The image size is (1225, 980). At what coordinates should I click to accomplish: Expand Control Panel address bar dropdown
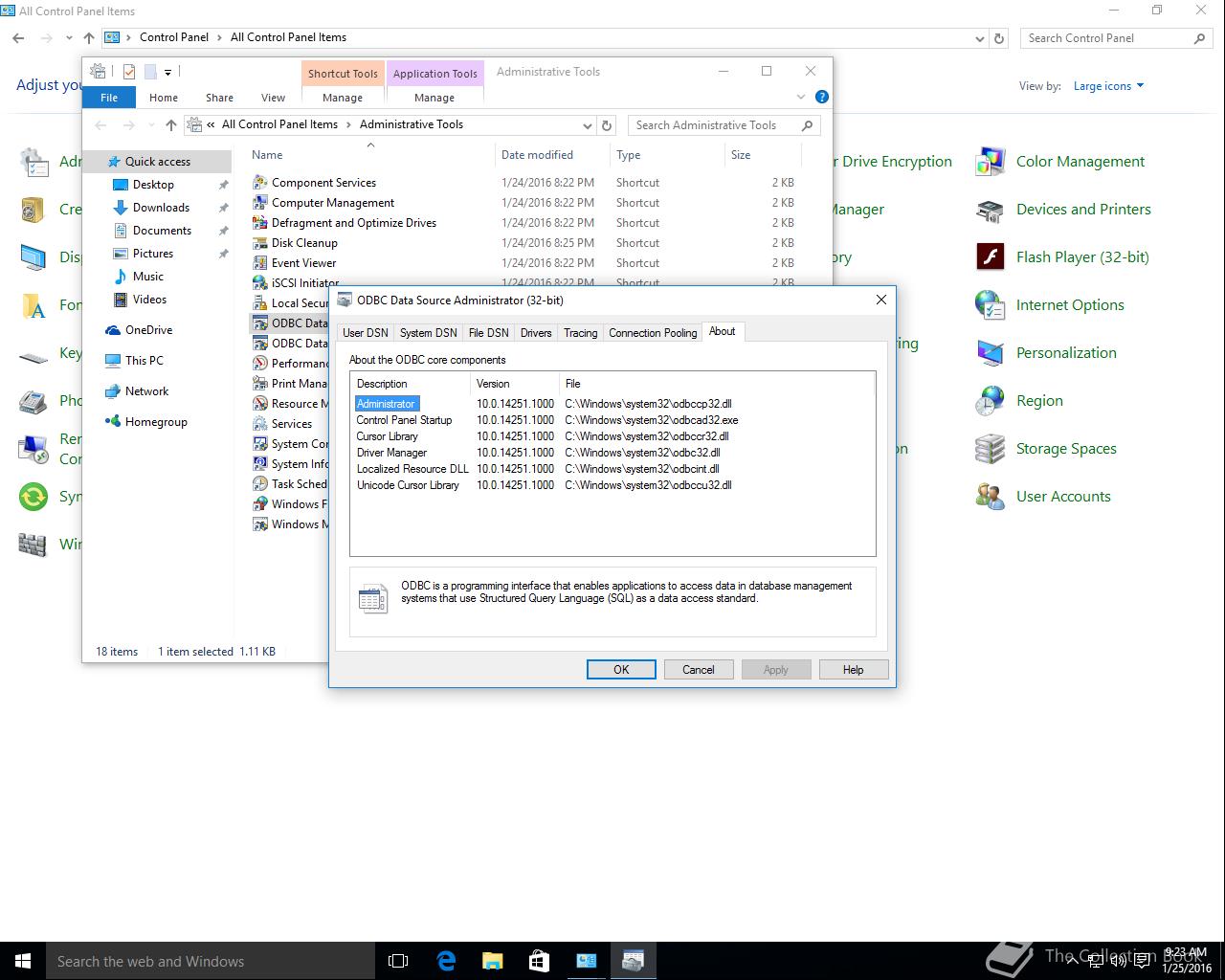(x=979, y=38)
